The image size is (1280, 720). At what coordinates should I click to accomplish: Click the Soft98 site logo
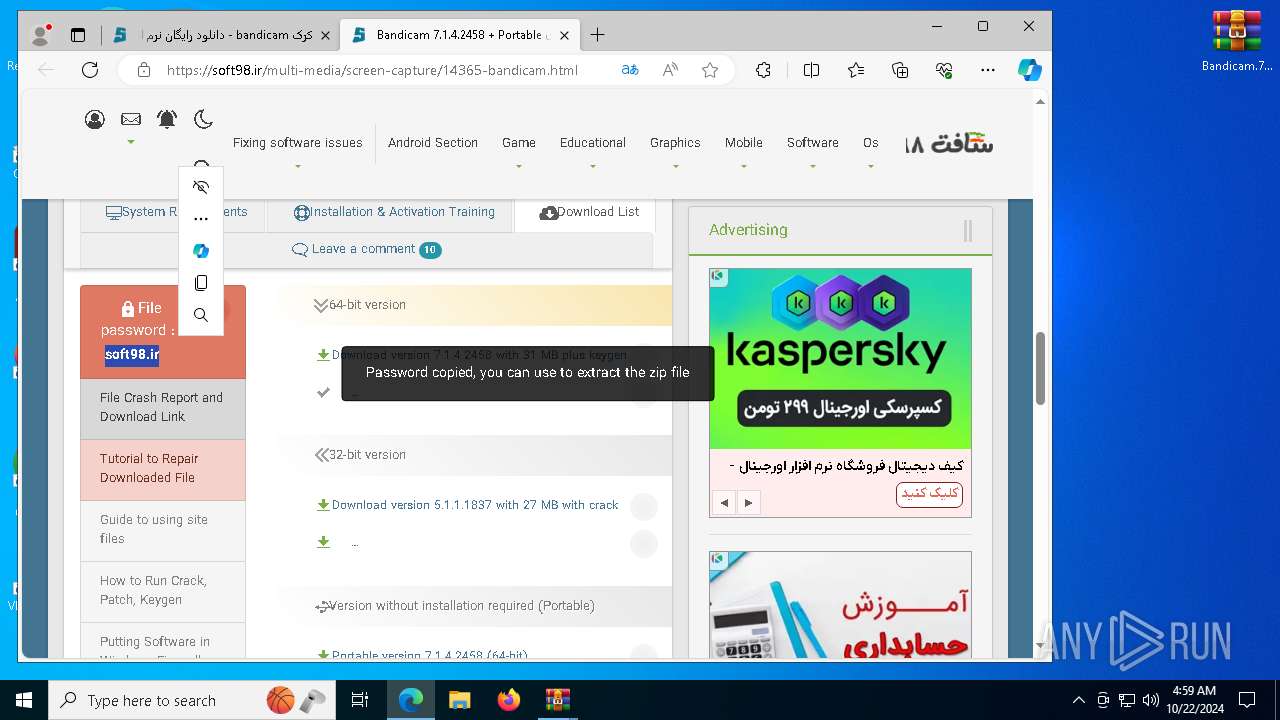coord(949,143)
